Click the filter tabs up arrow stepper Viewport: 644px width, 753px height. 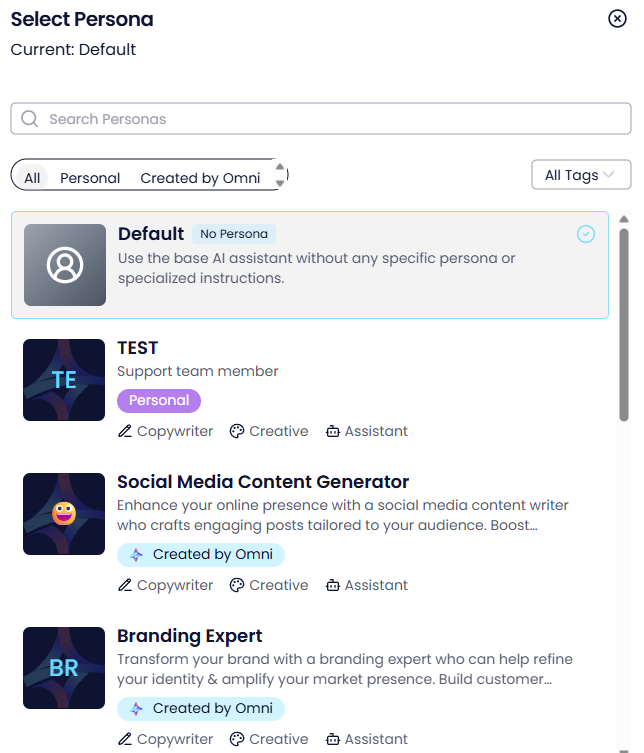click(280, 168)
